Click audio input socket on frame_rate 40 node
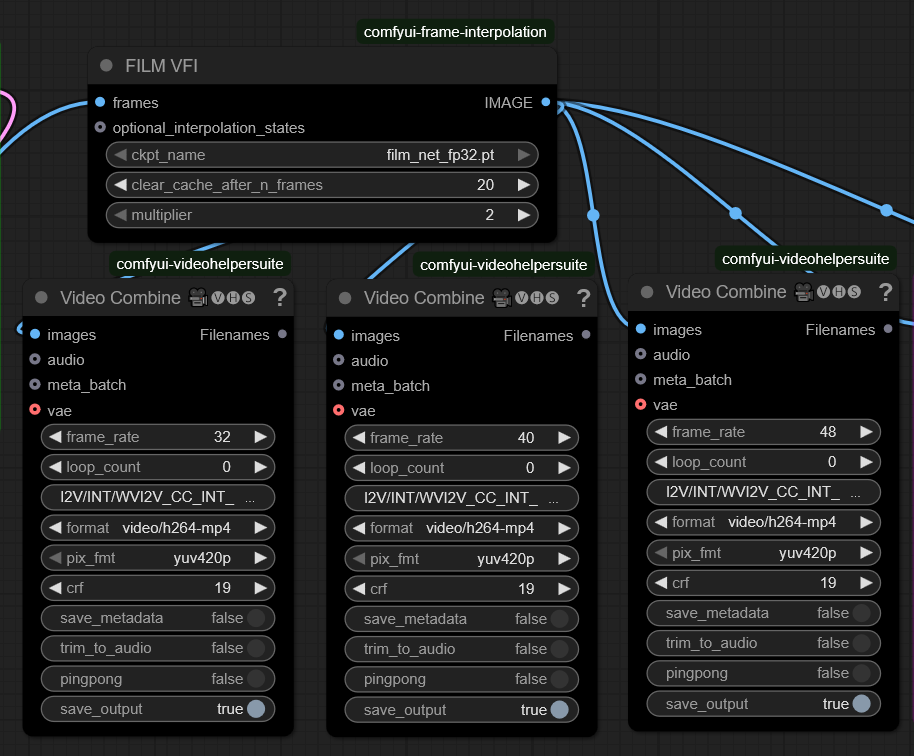 [x=339, y=360]
